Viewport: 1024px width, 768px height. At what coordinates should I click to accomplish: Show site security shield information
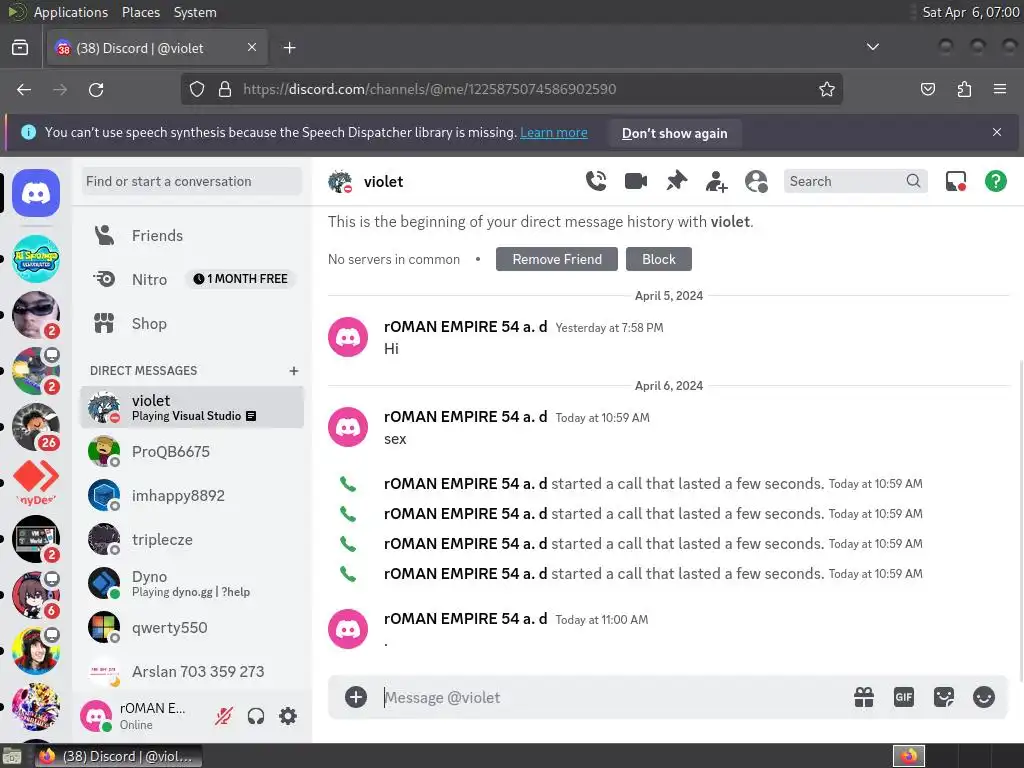pos(197,89)
